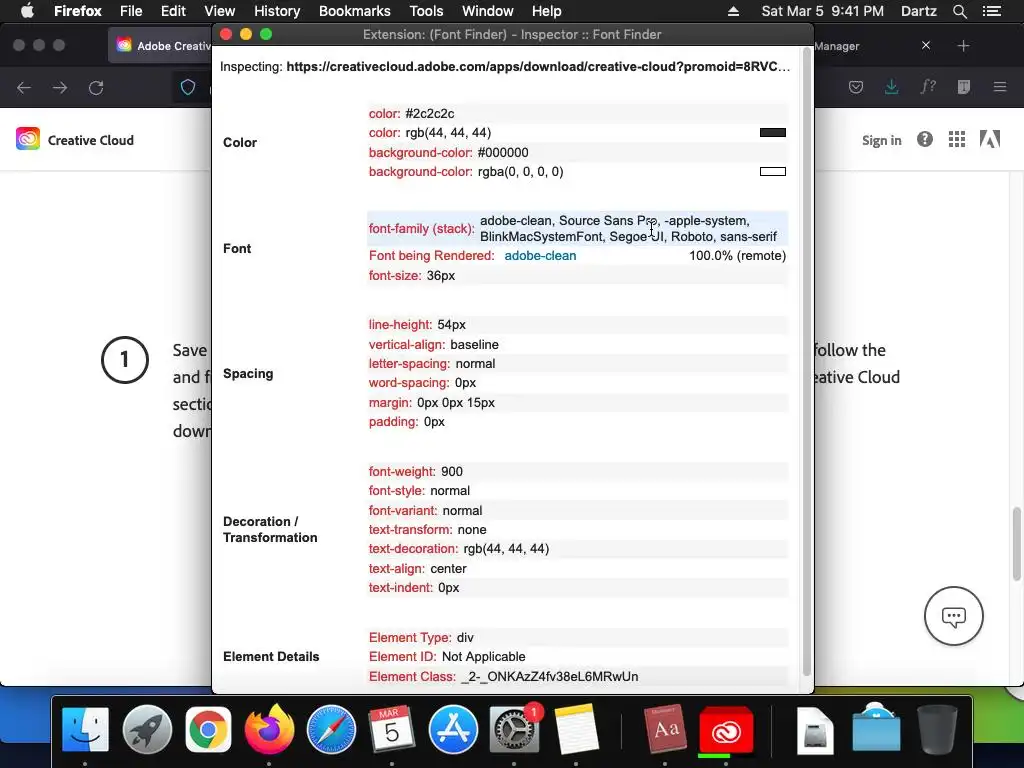Viewport: 1024px width, 768px height.
Task: Click the toolbar extension icon beside Font Finder
Action: 964,87
